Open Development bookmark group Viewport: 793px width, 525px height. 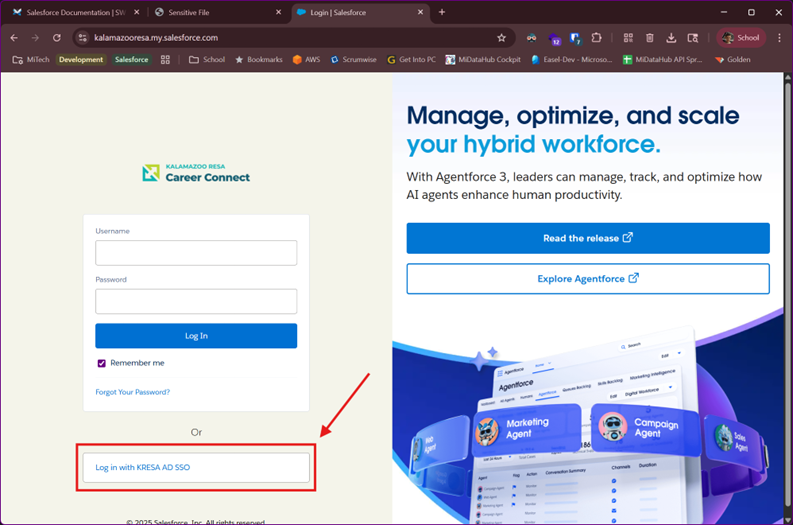[81, 60]
